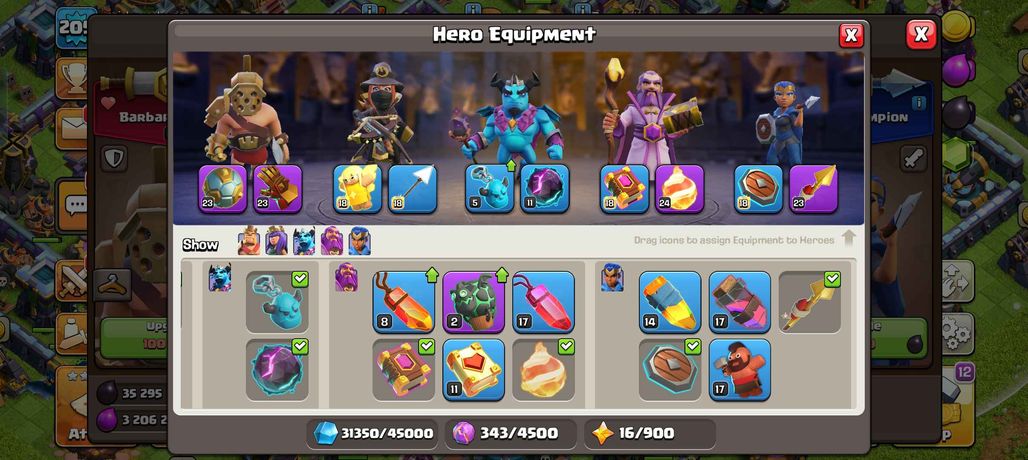The width and height of the screenshot is (1028, 460).
Task: Select Barbarian King's level 23 golden gauntlet equipment
Action: (x=277, y=189)
